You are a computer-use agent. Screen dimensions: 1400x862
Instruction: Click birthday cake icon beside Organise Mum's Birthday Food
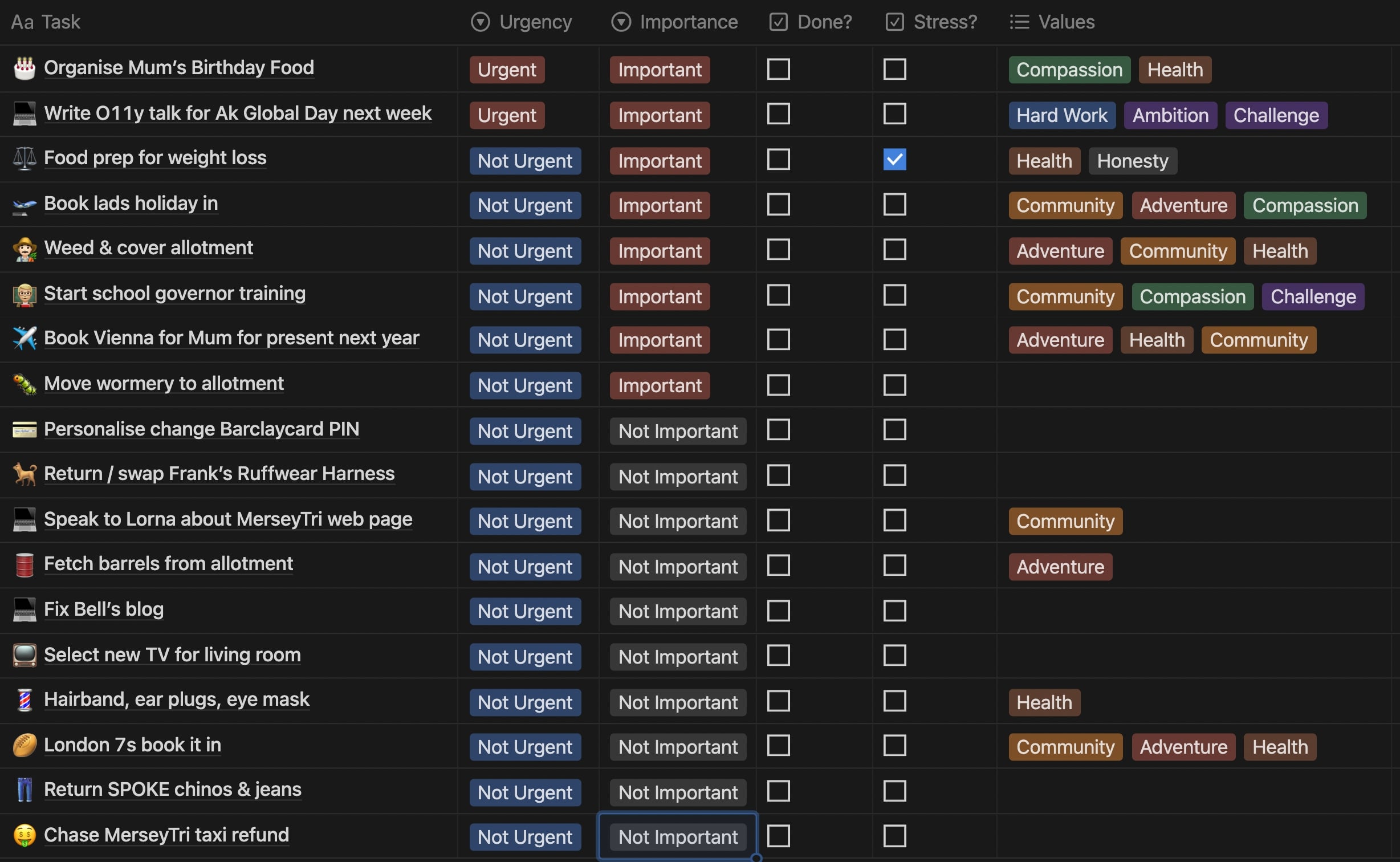point(25,68)
